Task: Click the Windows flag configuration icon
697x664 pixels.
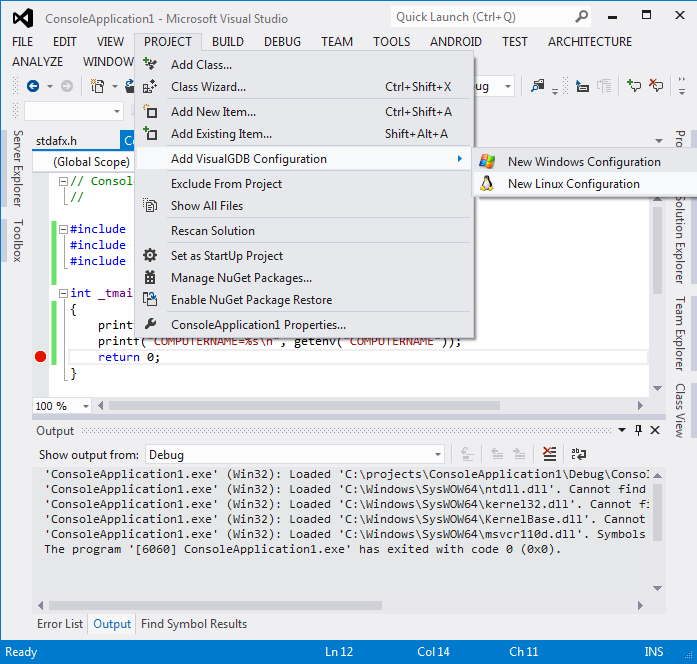Action: pos(487,161)
